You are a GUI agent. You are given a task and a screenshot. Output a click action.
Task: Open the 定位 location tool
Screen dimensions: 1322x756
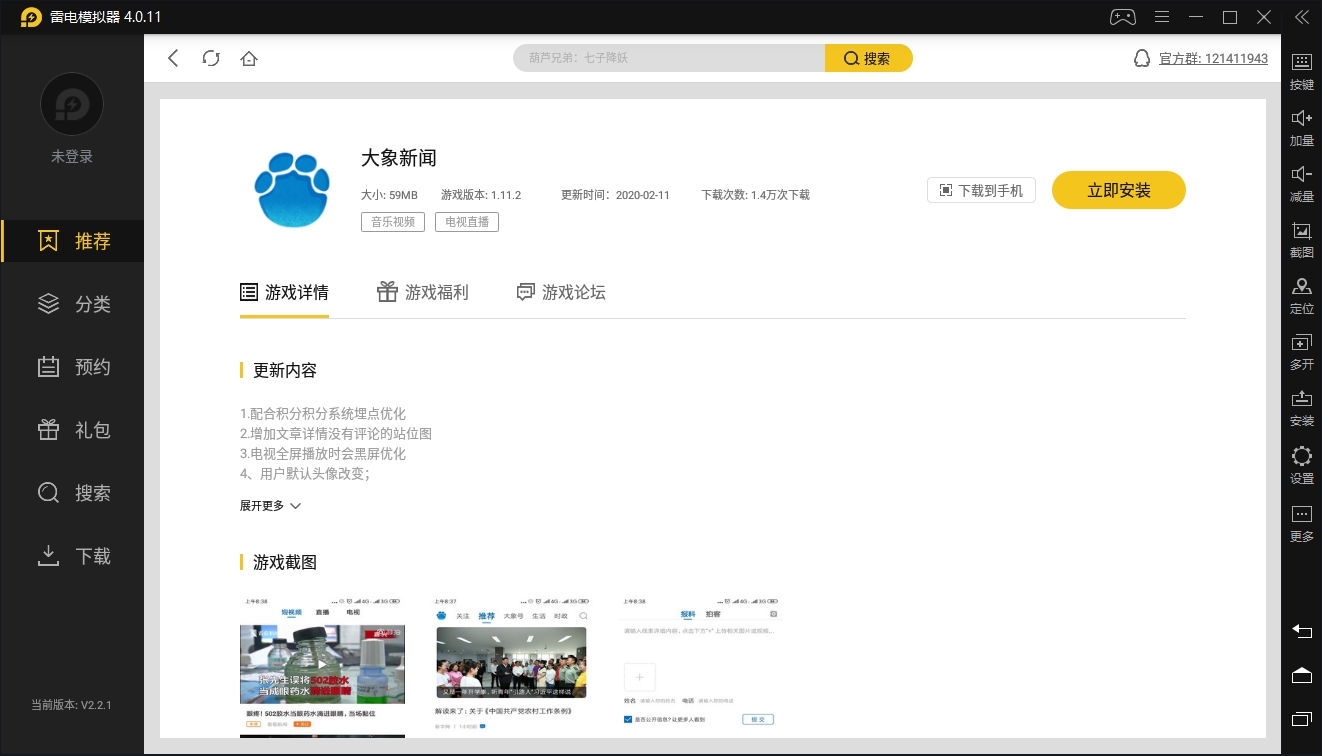(1302, 296)
